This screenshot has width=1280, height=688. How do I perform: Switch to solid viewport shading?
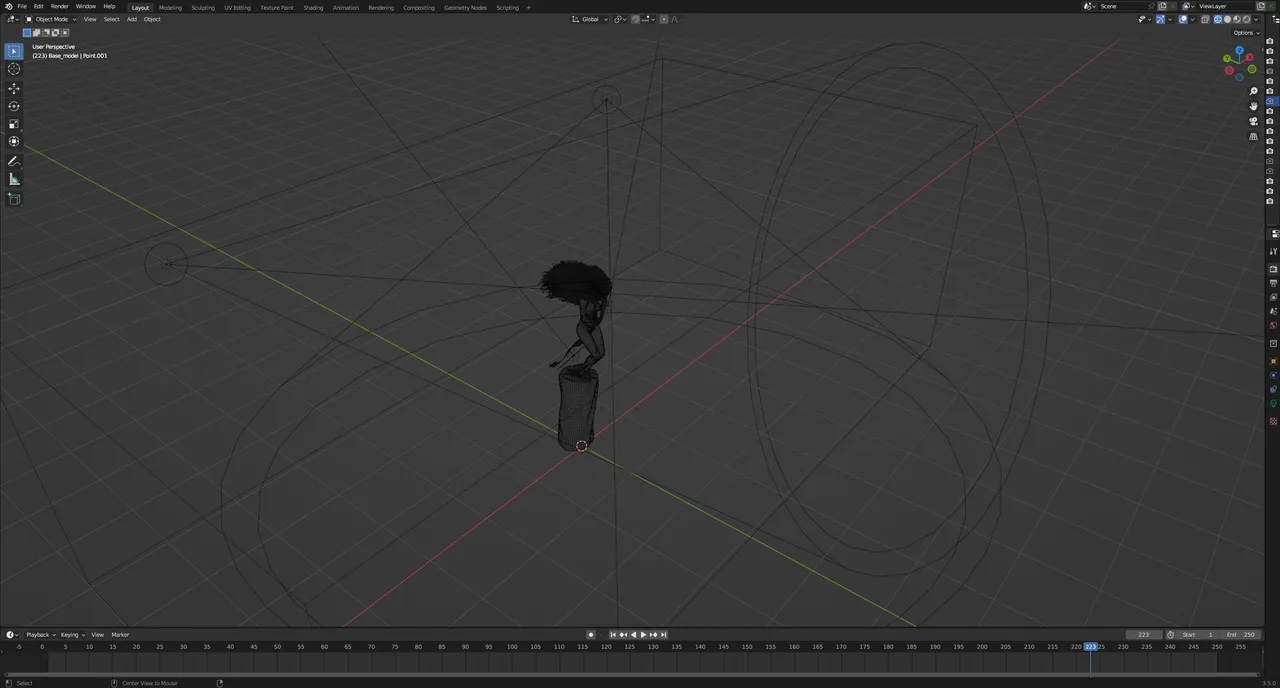(x=1227, y=19)
